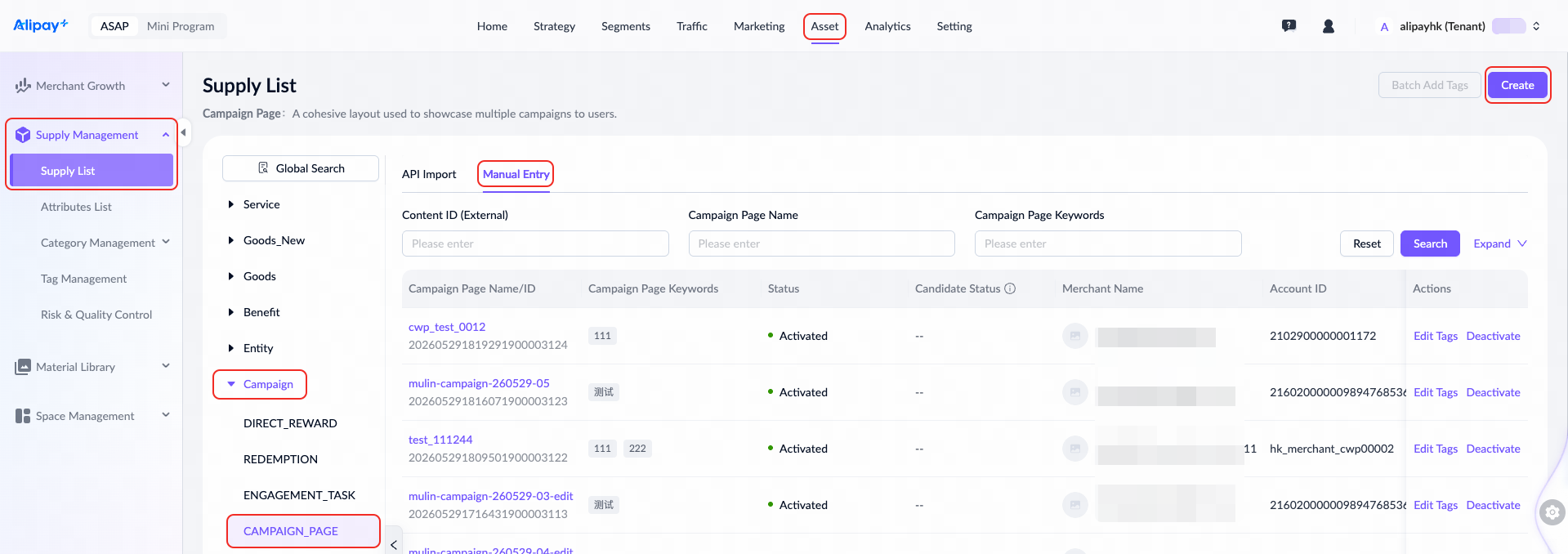Show Candidate Status info tooltip icon
The width and height of the screenshot is (1568, 554).
1010,288
